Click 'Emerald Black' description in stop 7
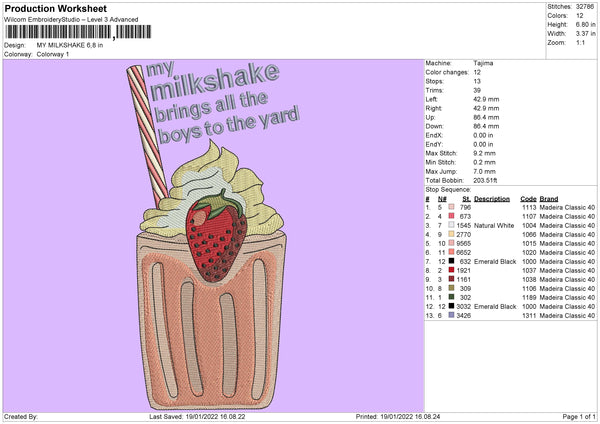The image size is (600, 424). coord(495,261)
